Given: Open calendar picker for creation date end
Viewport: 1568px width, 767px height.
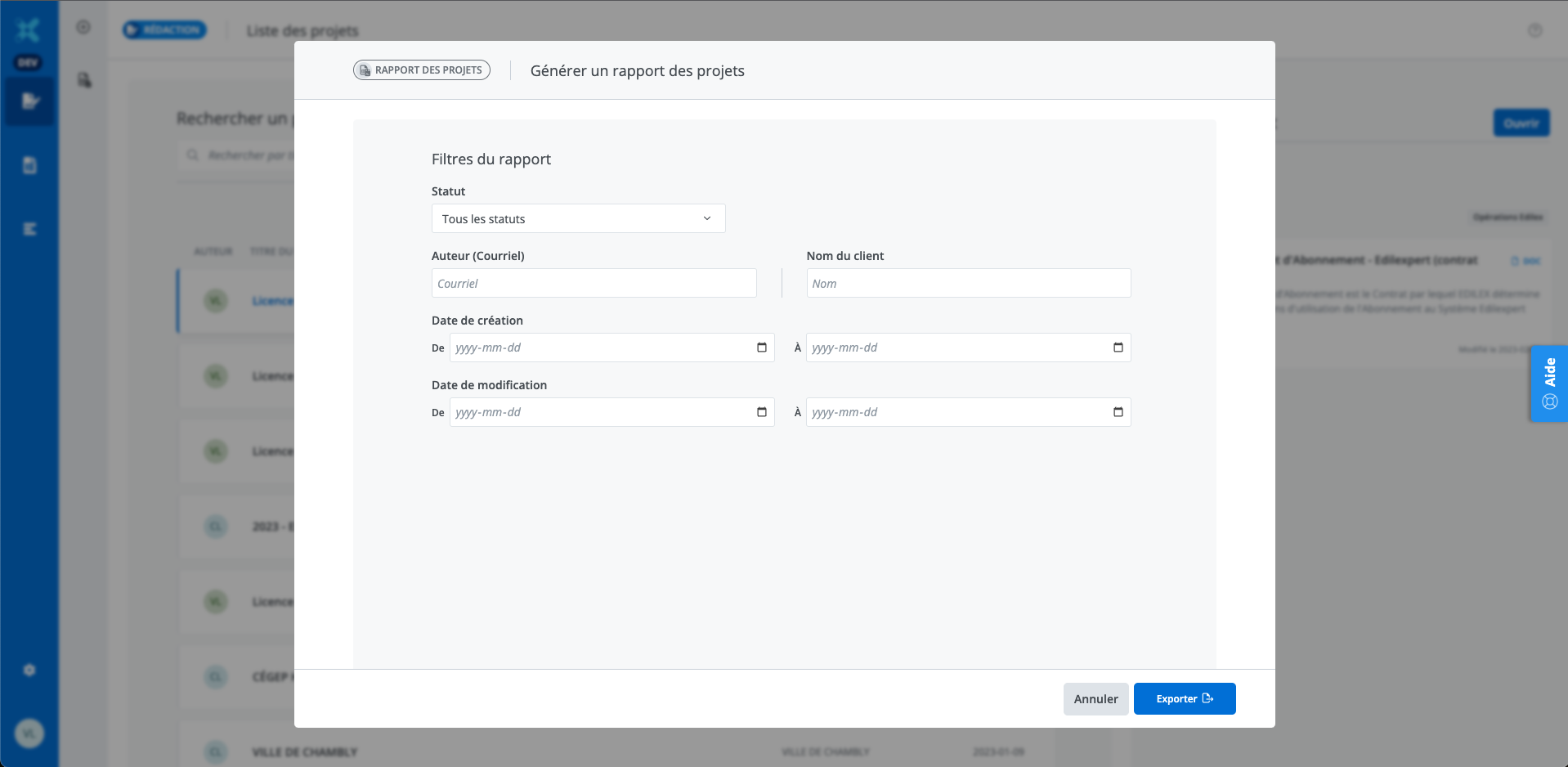Looking at the screenshot, I should click(1118, 348).
